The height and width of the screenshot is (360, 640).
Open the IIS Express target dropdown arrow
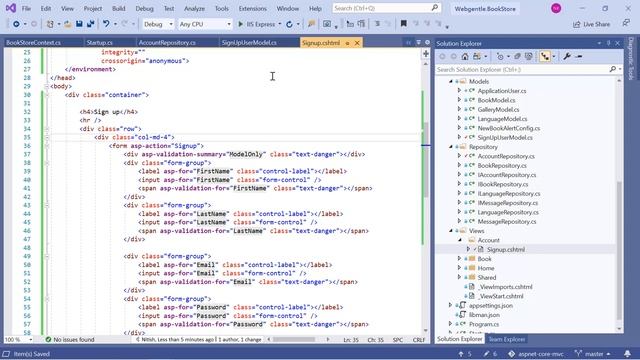click(280, 24)
